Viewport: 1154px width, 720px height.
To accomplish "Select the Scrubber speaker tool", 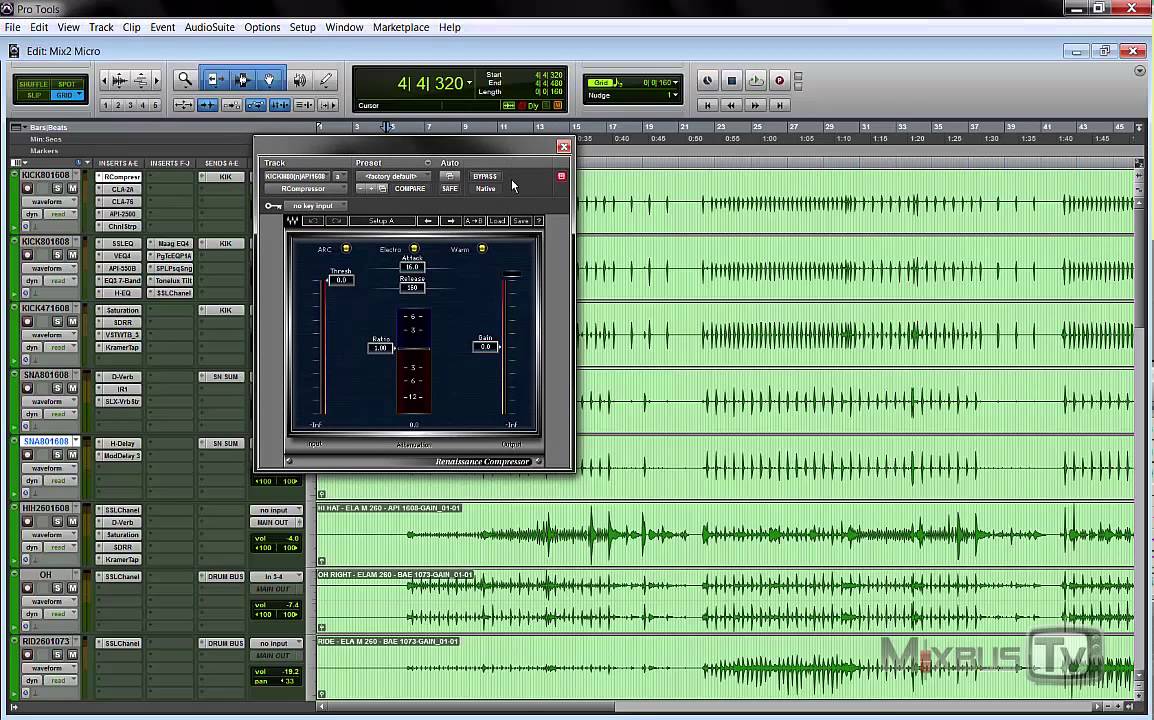I will [x=300, y=80].
